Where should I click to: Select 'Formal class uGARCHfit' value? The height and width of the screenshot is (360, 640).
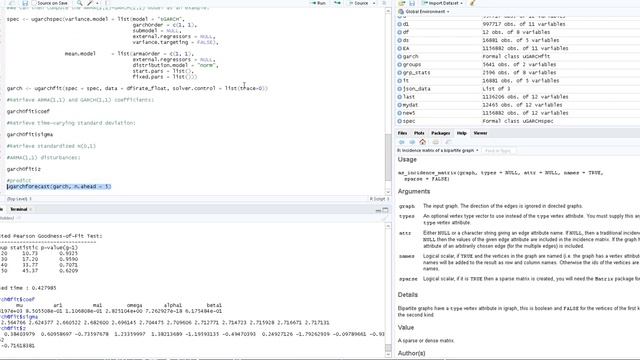tap(516, 56)
